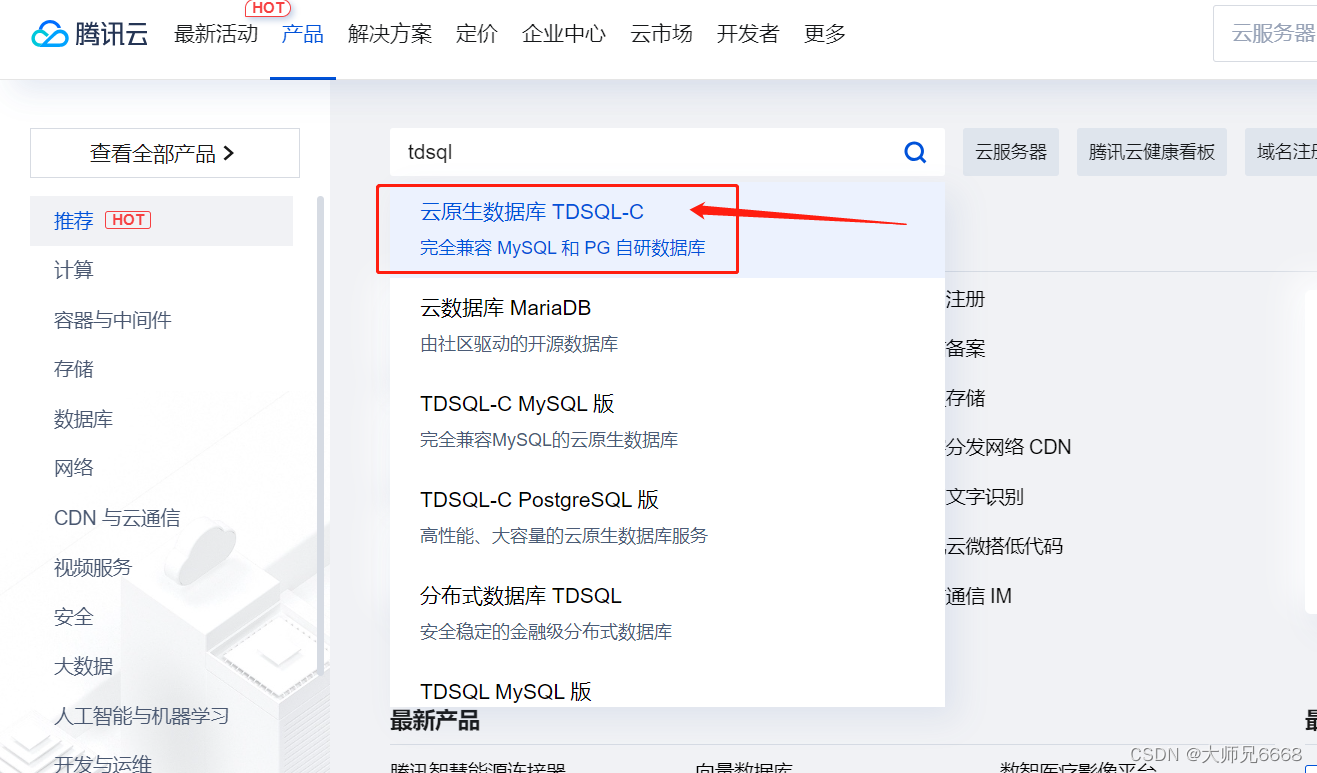The image size is (1317, 773).
Task: Choose the TDSQL-C PostgreSQL 版 suggestion
Action: pos(667,517)
